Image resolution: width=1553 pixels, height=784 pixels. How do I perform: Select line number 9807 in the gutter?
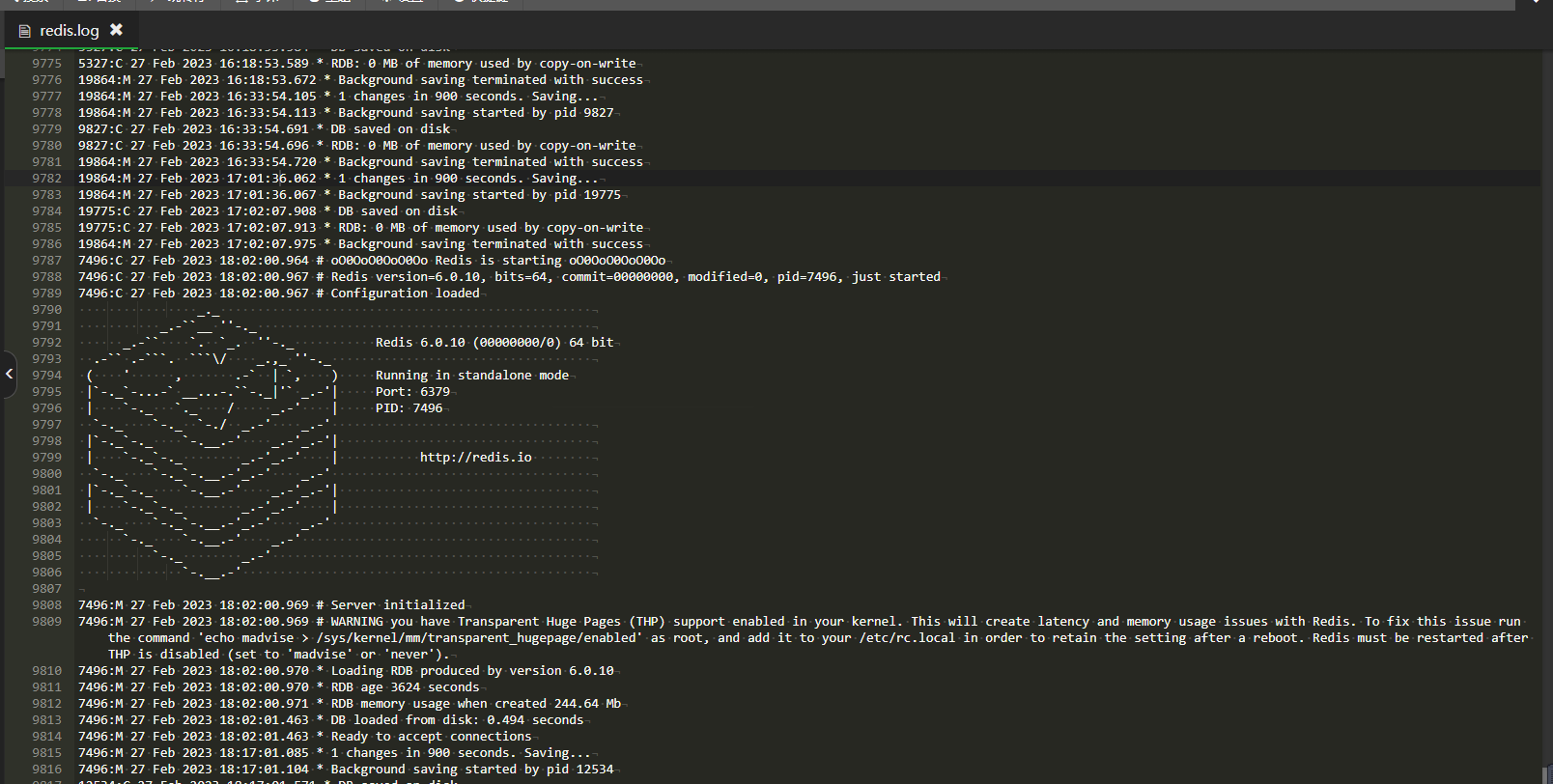pyautogui.click(x=46, y=589)
